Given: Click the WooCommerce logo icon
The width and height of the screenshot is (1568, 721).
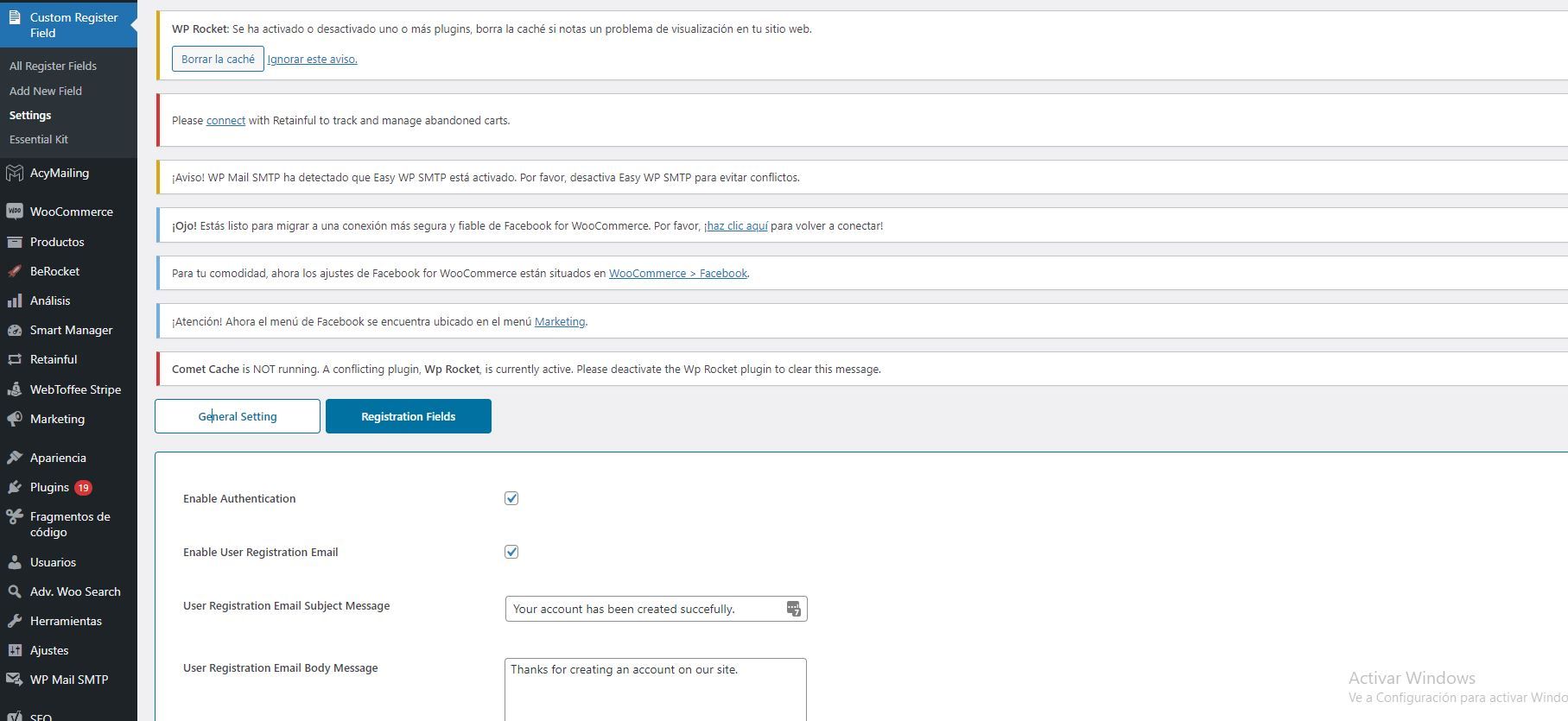Looking at the screenshot, I should (14, 212).
